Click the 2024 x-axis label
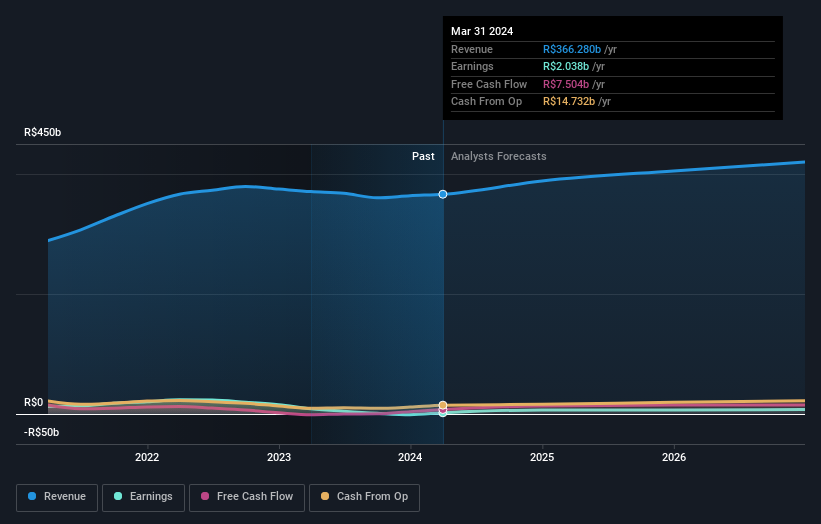Screen dimensions: 821x524 pos(410,457)
